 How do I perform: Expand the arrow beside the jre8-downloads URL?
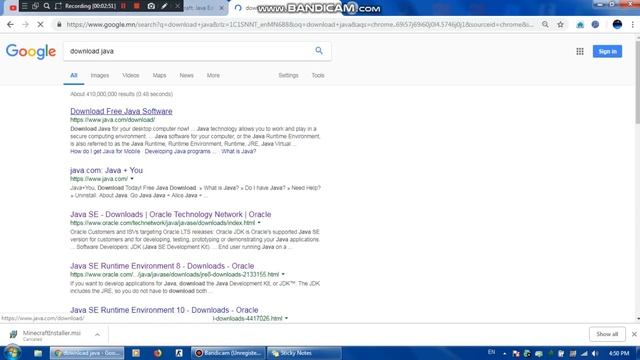pos(283,274)
